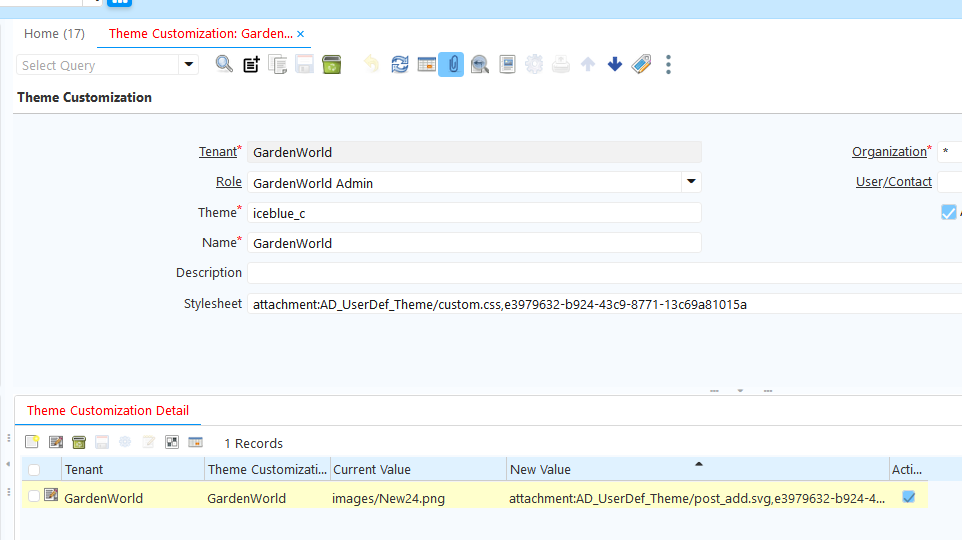This screenshot has width=962, height=540.
Task: Click the Print toolbar icon
Action: 561,64
